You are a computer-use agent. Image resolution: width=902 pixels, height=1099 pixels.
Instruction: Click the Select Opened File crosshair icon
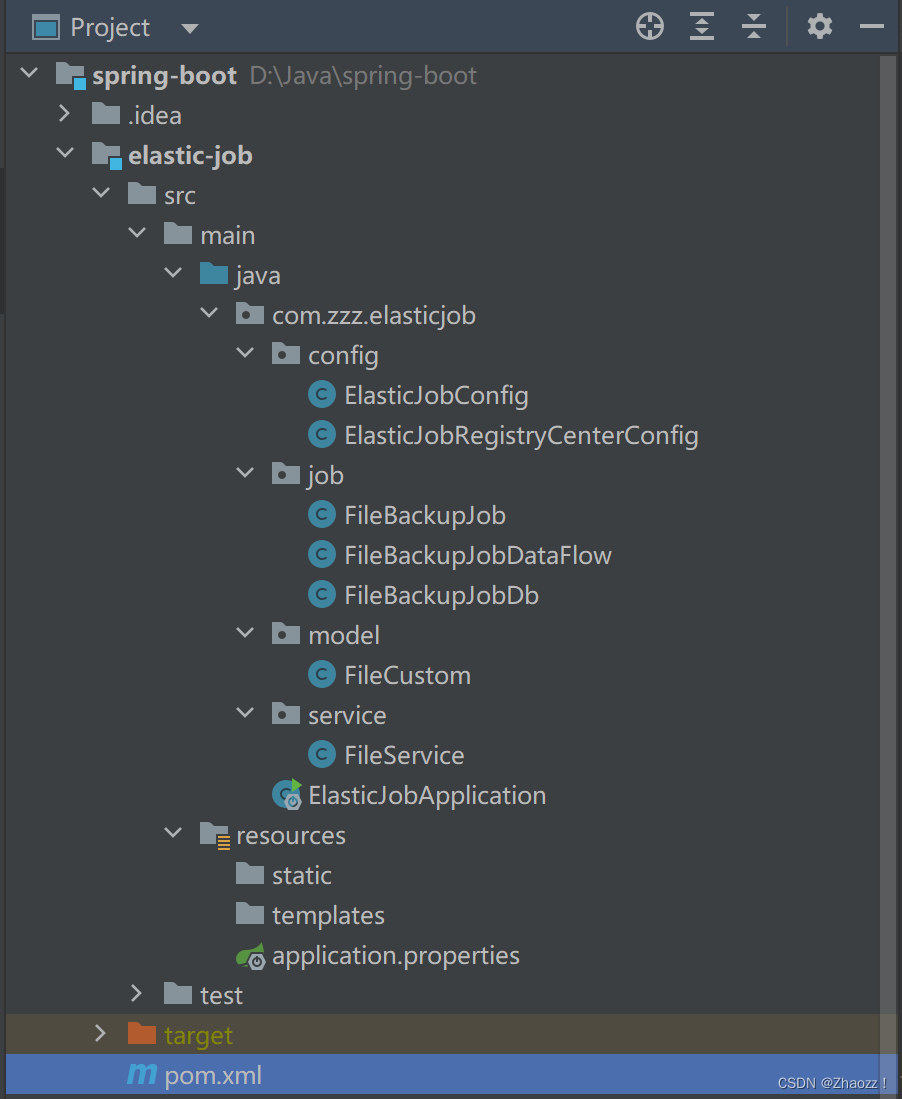pyautogui.click(x=649, y=27)
